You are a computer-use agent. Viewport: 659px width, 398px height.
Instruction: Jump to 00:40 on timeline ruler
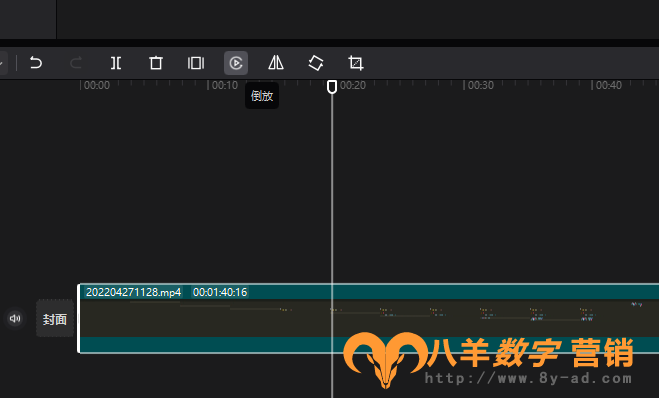click(x=609, y=85)
